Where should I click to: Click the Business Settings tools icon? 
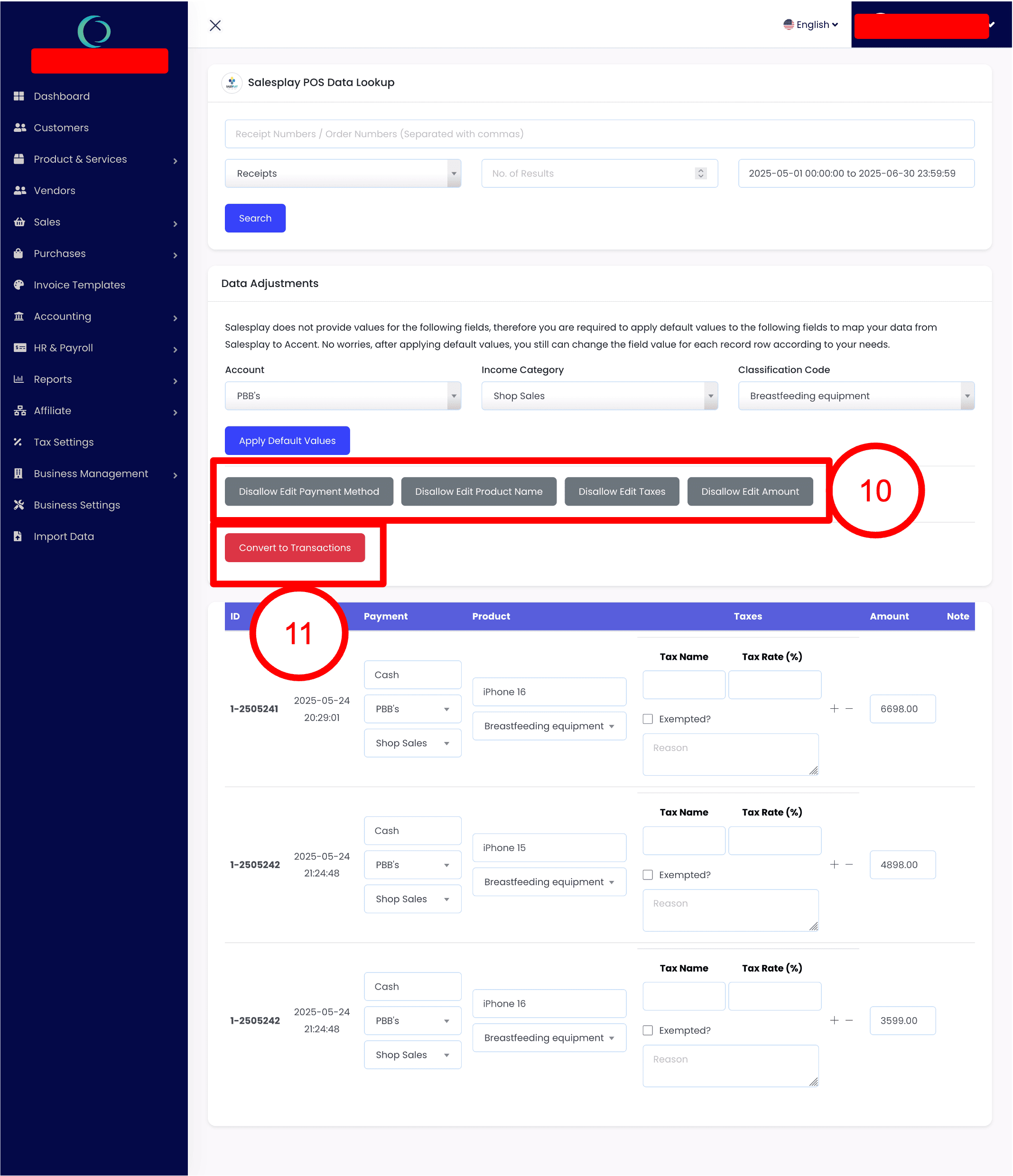pos(19,505)
